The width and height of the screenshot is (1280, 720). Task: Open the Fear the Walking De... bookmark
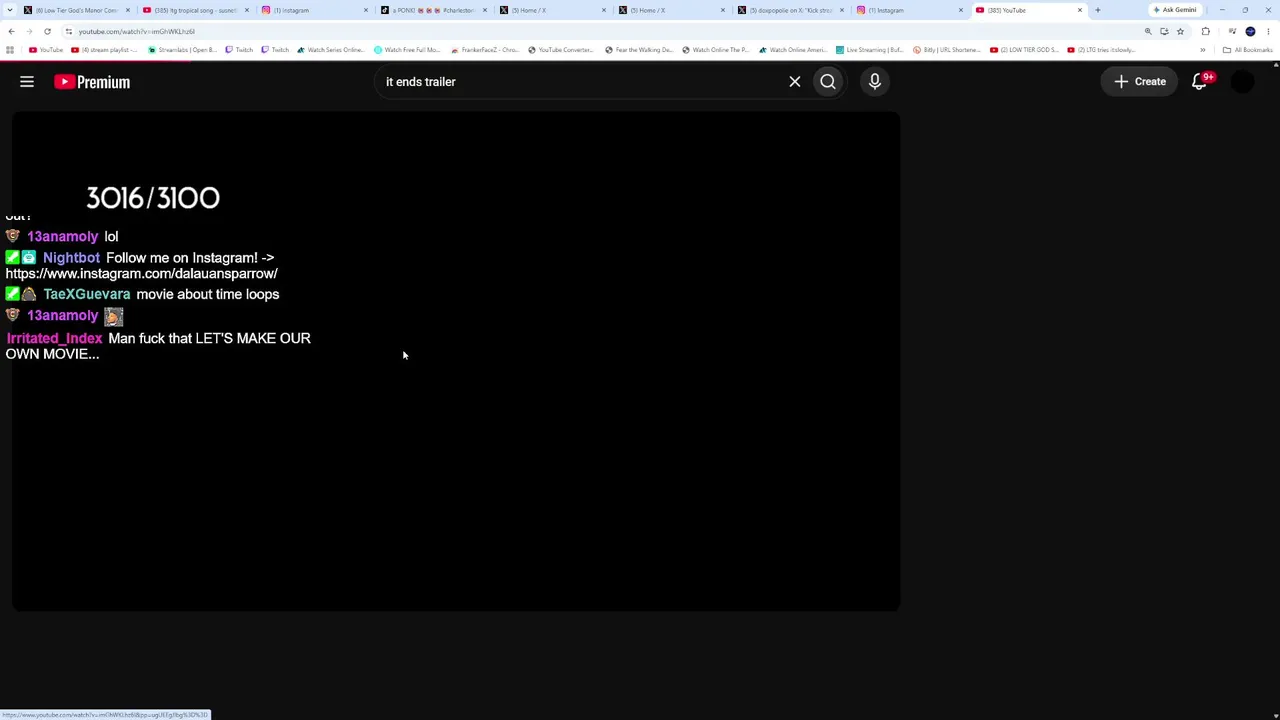point(640,50)
